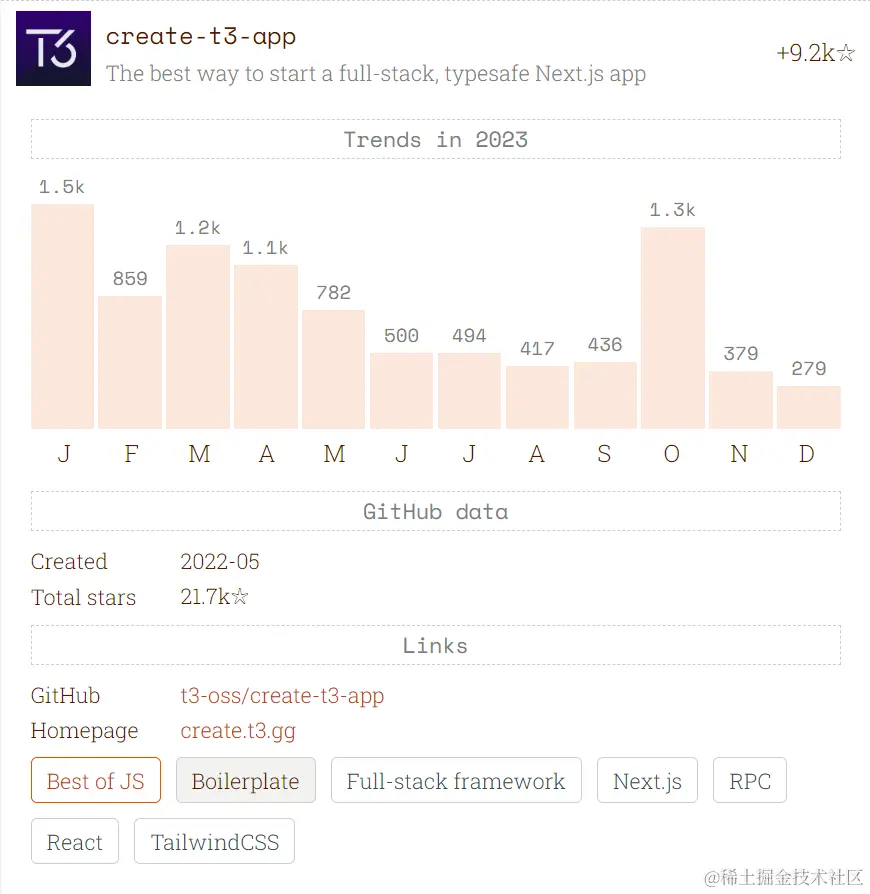The height and width of the screenshot is (894, 870).
Task: Select the Boilerplate tag
Action: [x=246, y=781]
